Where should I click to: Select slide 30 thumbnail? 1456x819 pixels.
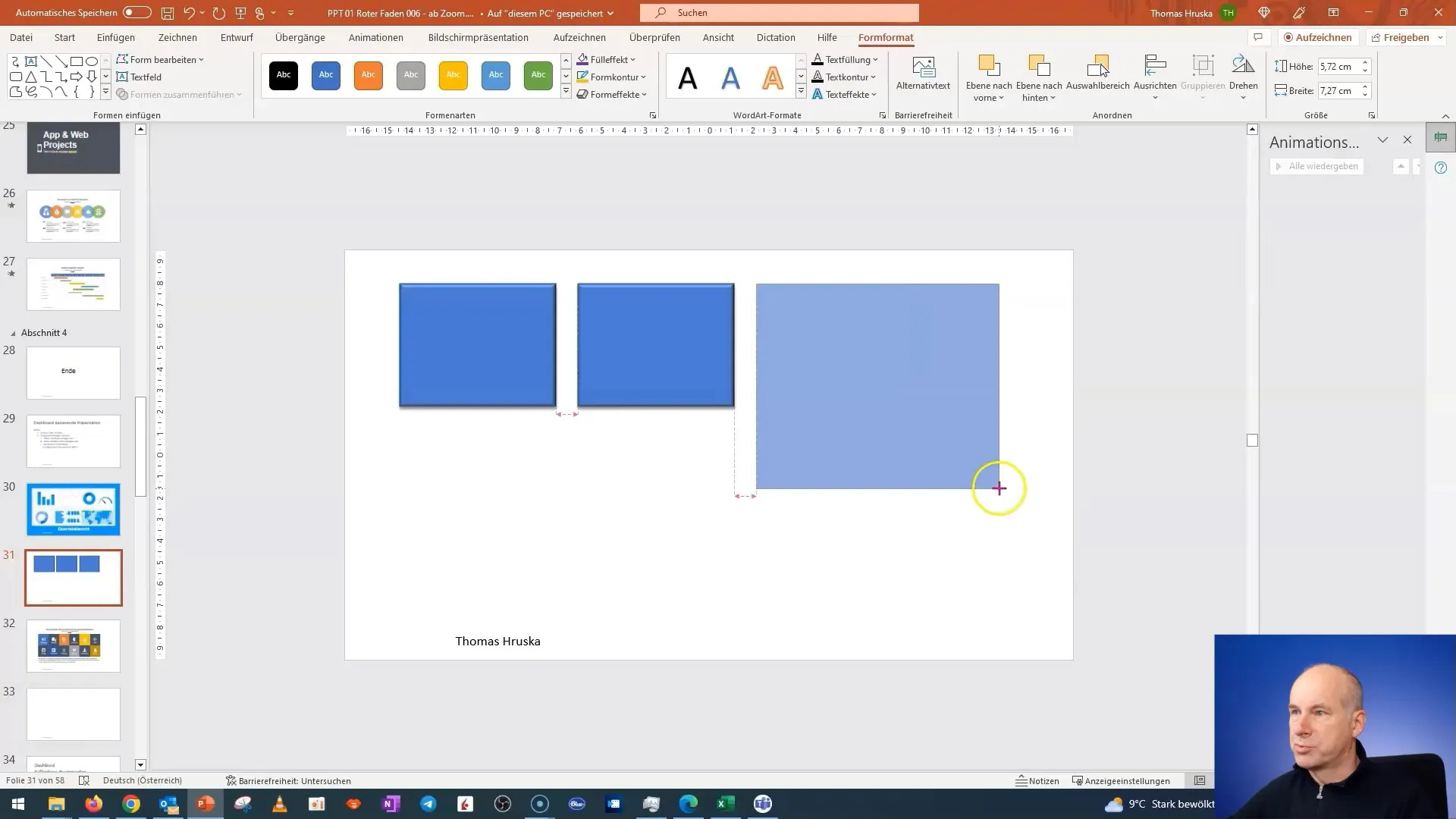(x=74, y=510)
